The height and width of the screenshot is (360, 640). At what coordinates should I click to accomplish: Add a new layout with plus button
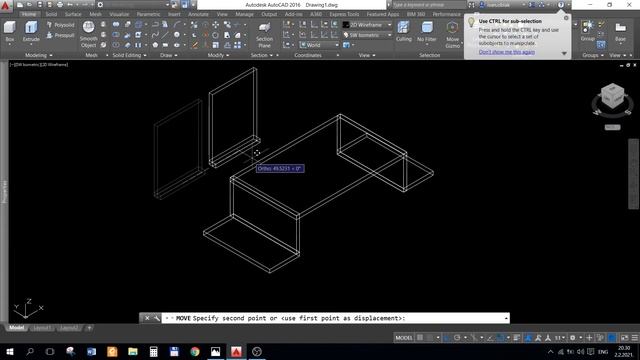pyautogui.click(x=89, y=328)
